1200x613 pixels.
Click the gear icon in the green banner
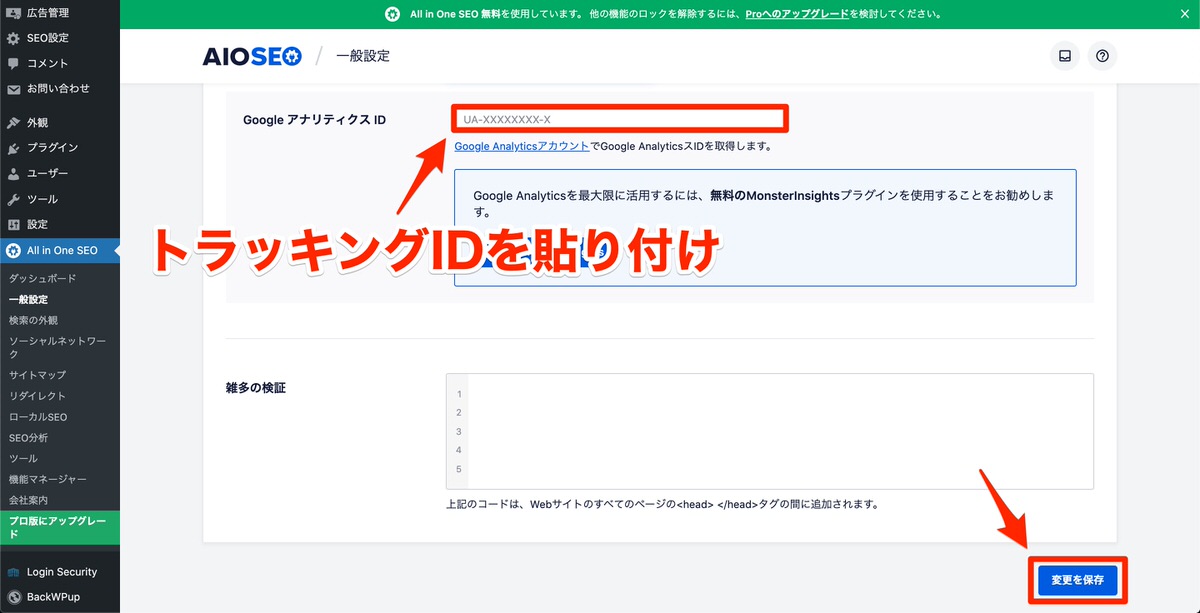click(x=393, y=15)
